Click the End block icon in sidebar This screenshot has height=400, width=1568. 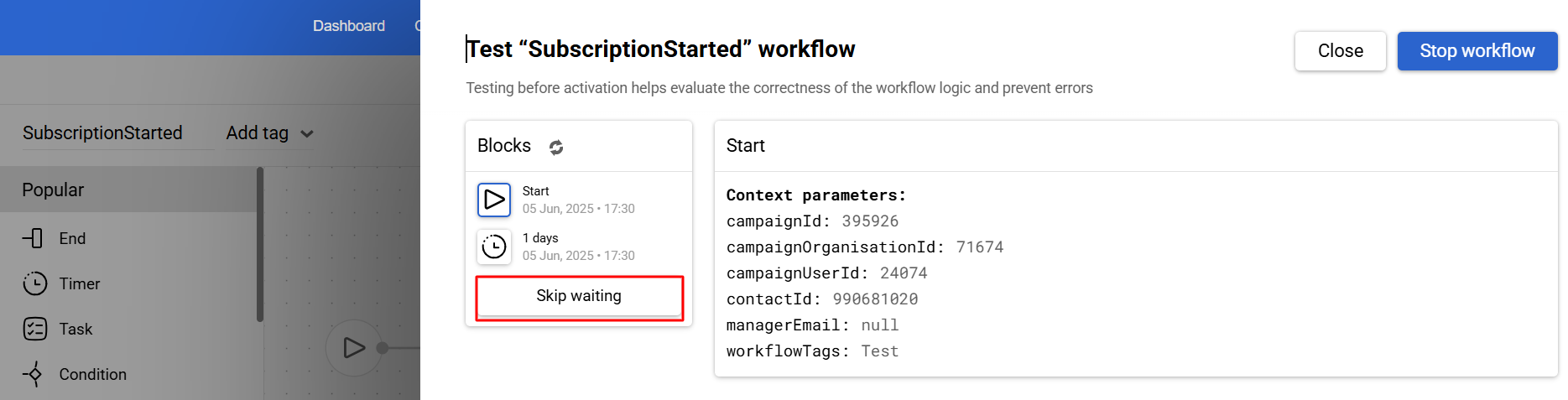(33, 238)
